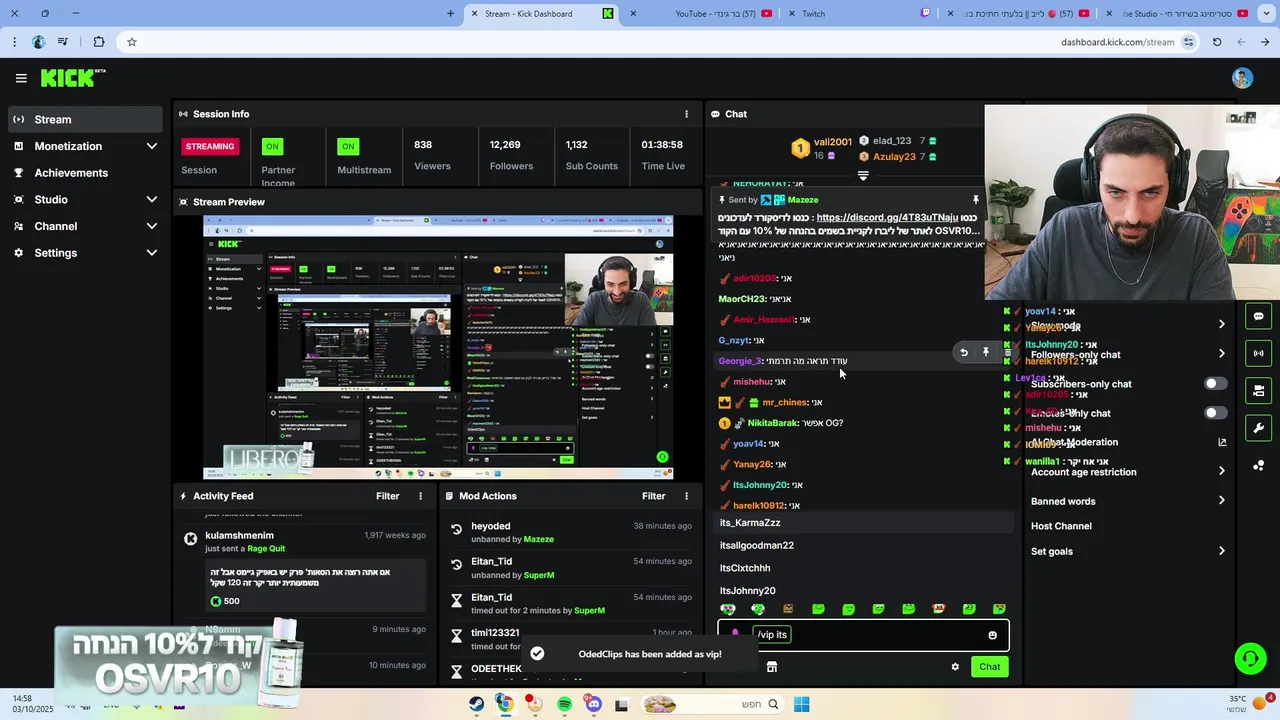
Task: Open a new browser tab
Action: (x=450, y=13)
